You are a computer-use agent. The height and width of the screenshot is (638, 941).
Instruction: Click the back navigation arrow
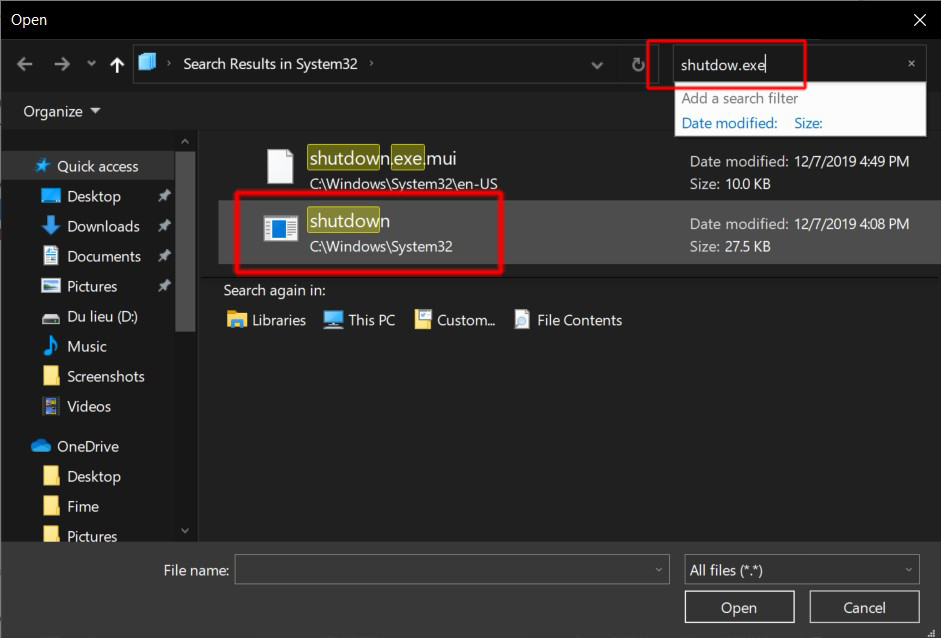[x=24, y=64]
